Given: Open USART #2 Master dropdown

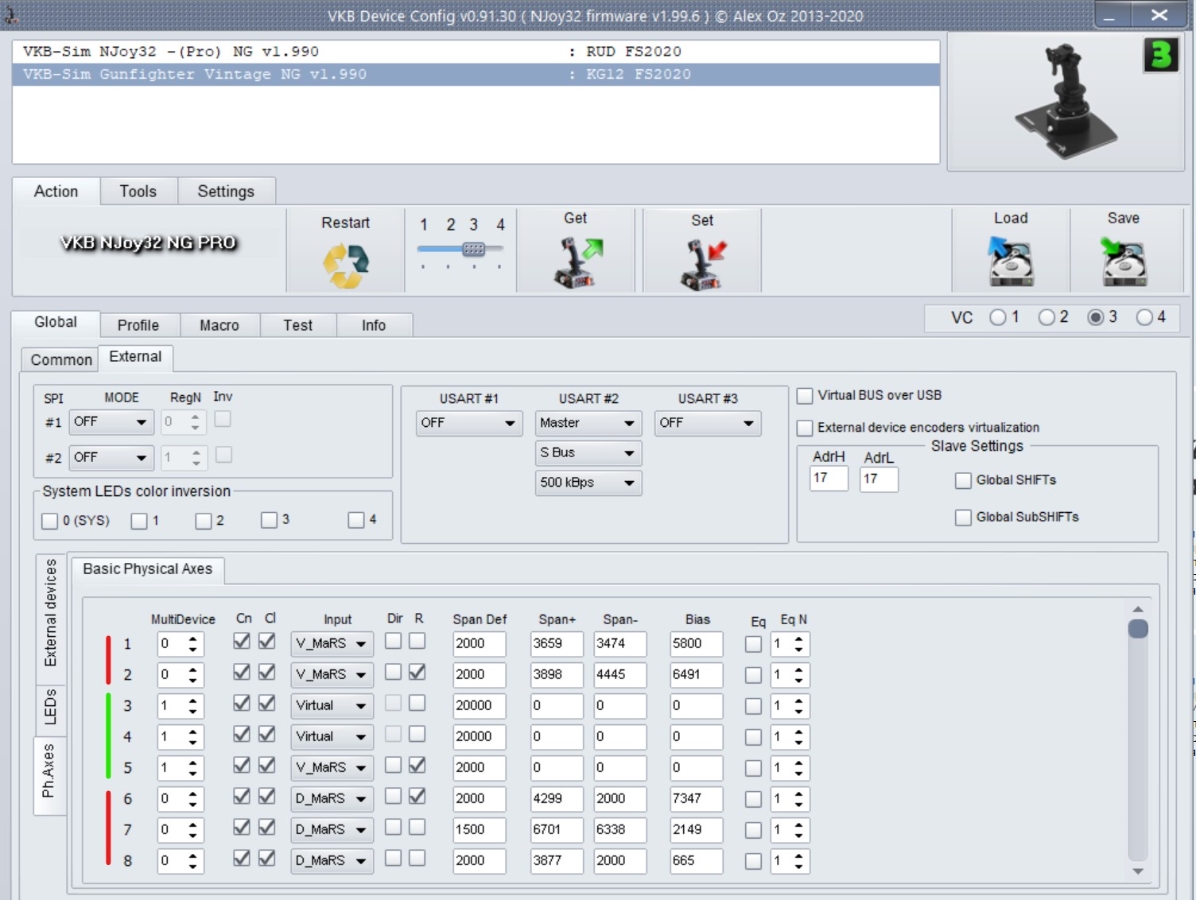Looking at the screenshot, I should (x=587, y=423).
